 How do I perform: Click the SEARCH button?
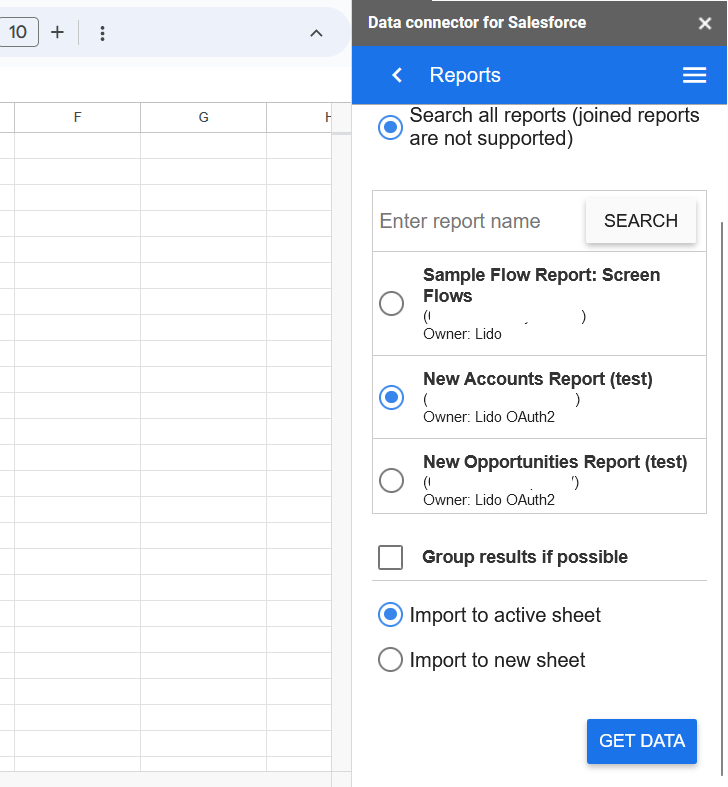(x=641, y=221)
